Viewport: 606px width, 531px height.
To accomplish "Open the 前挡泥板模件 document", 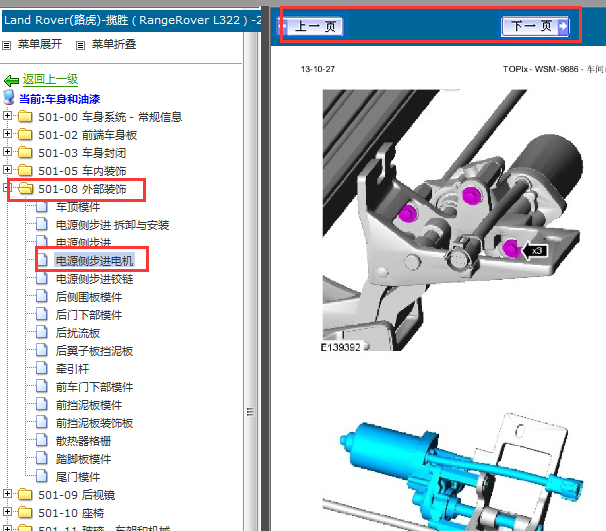I will (x=89, y=405).
